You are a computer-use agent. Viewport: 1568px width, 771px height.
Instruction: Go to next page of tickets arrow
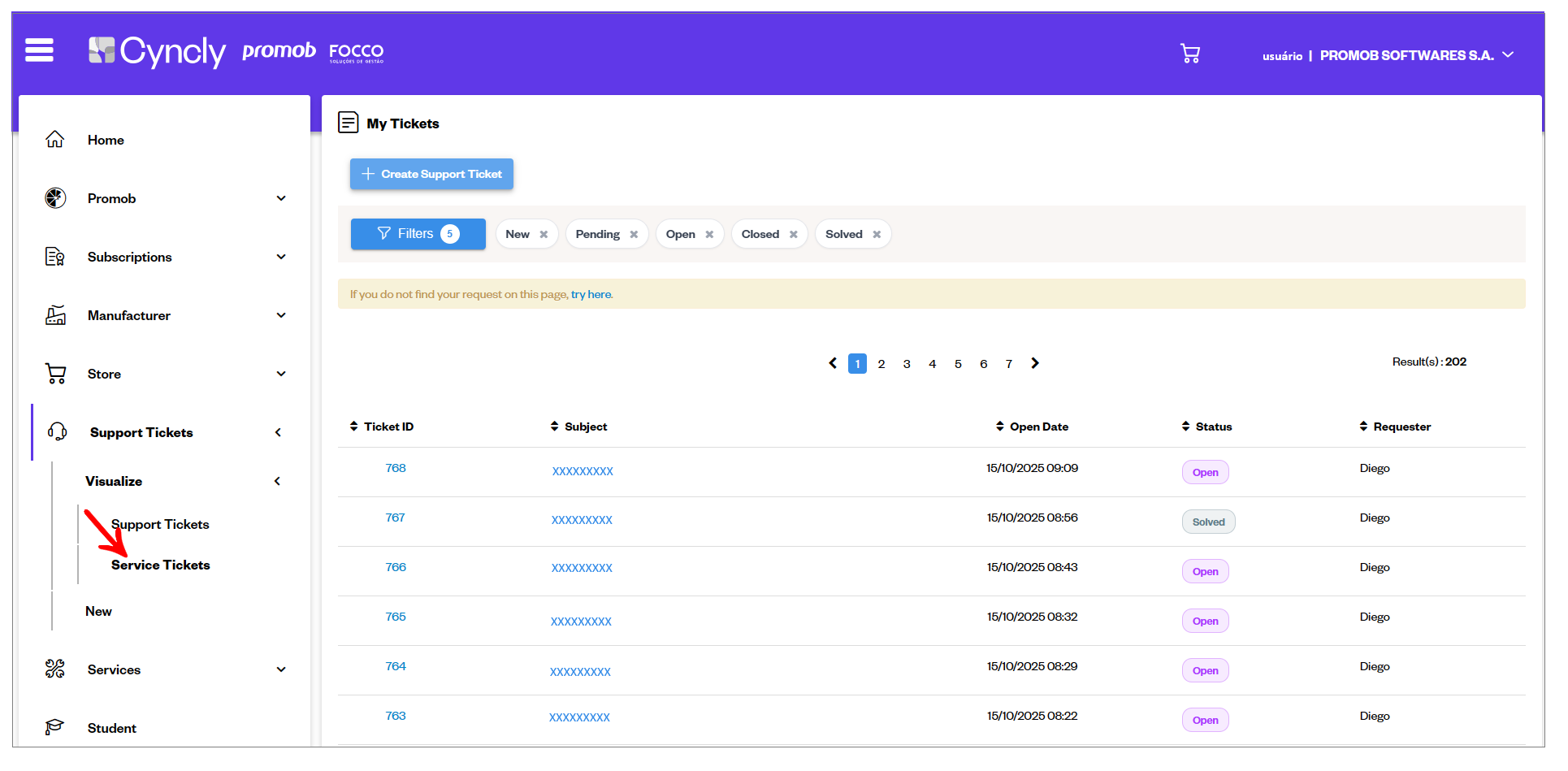[1034, 363]
